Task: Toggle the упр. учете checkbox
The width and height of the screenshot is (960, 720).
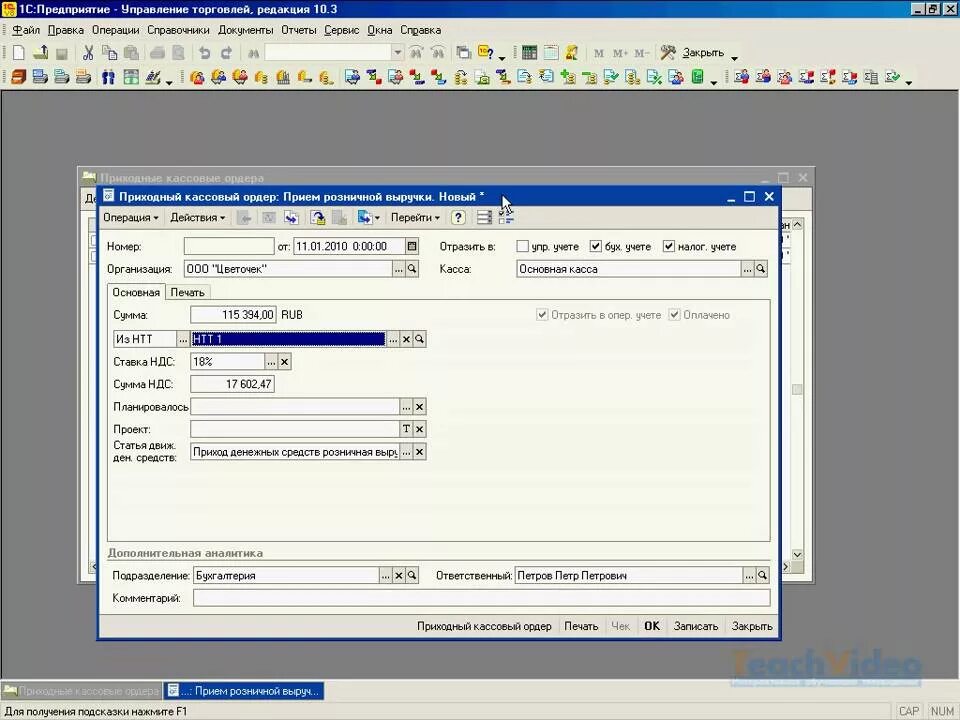Action: pyautogui.click(x=522, y=246)
